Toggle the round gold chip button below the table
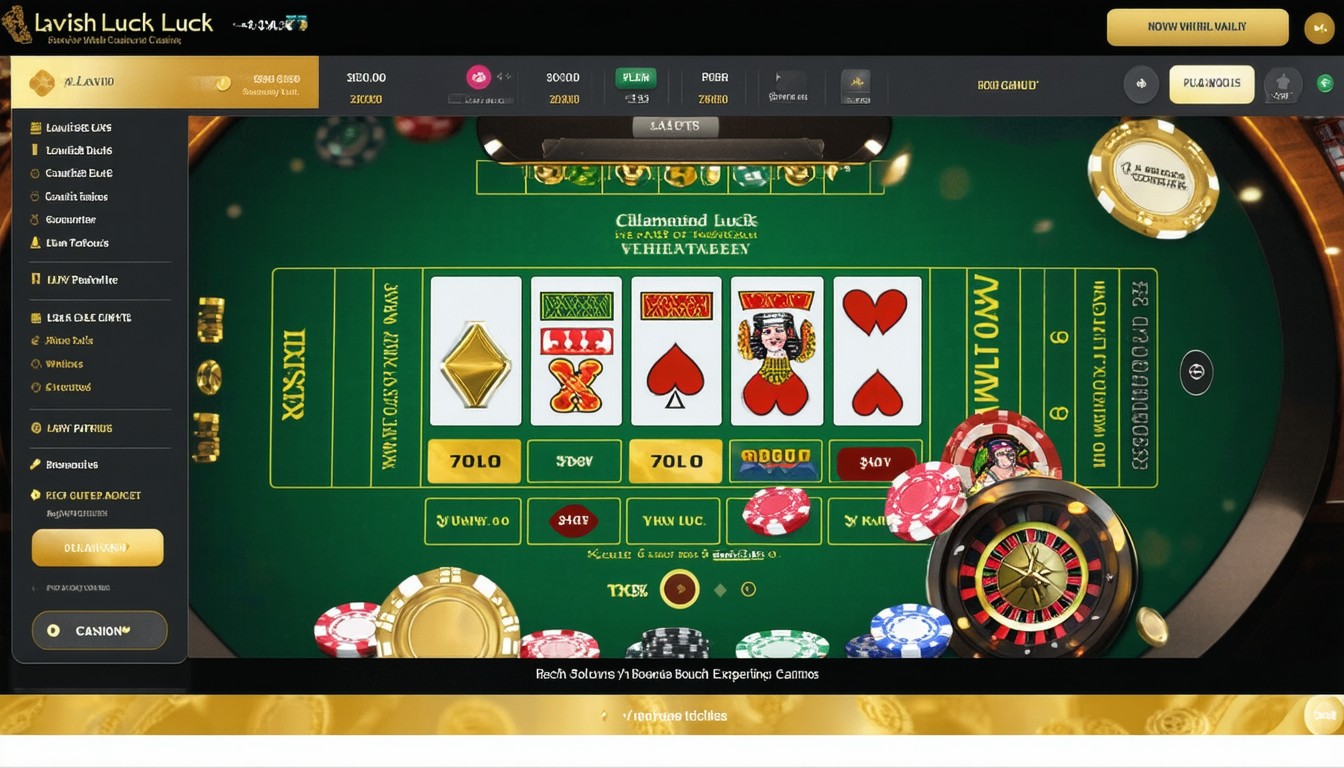The width and height of the screenshot is (1344, 768). [679, 589]
